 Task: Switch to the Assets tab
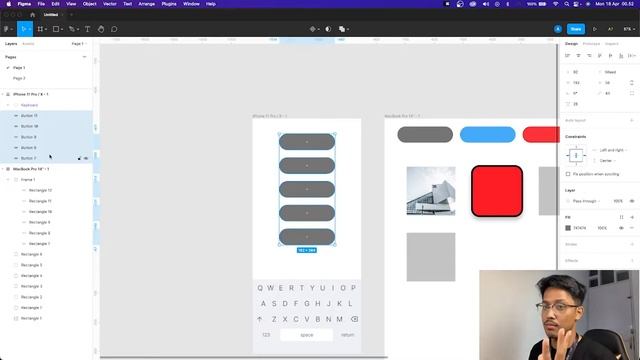tap(28, 44)
